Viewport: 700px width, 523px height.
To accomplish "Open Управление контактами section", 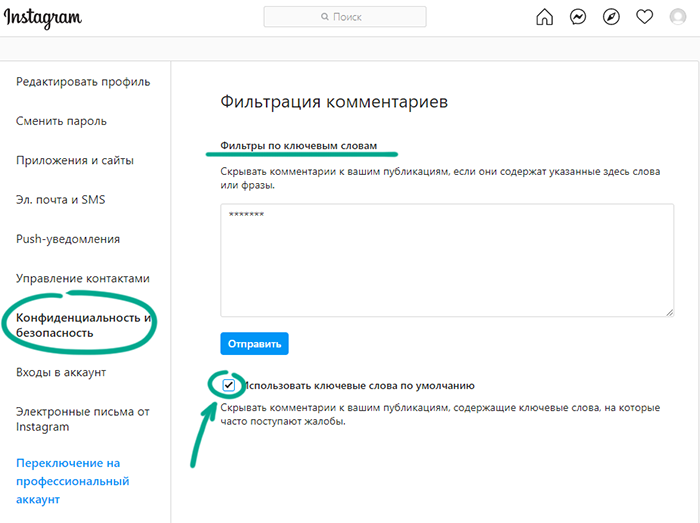I will [x=83, y=278].
